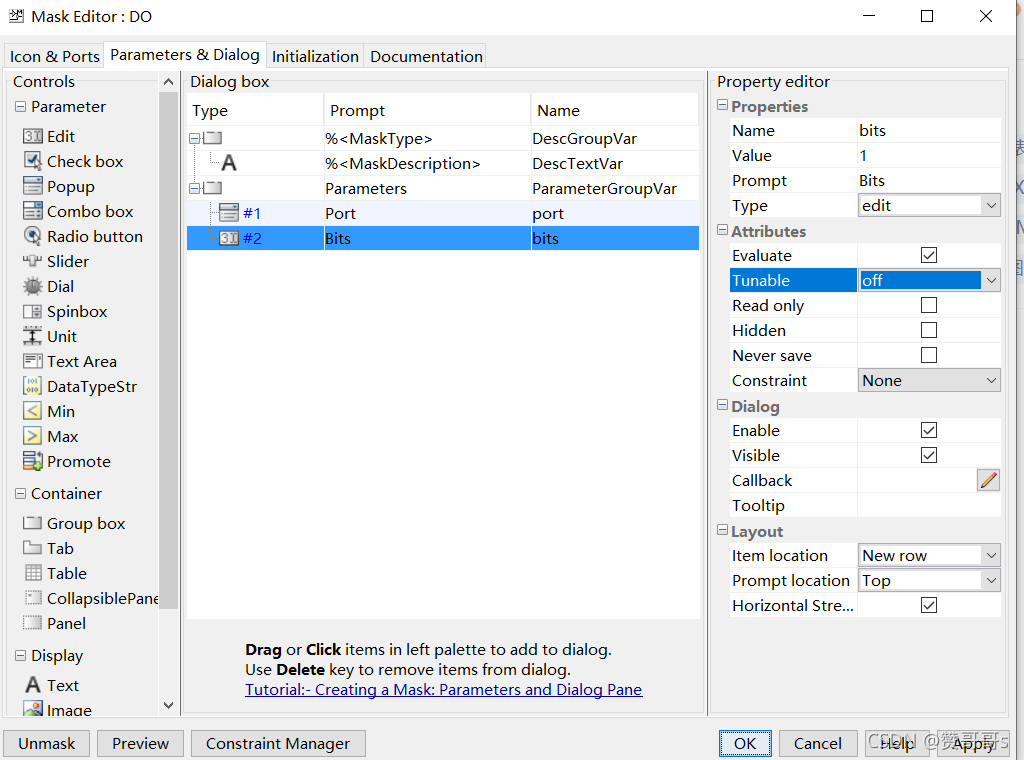Pick the Radio button control icon

tap(33, 236)
